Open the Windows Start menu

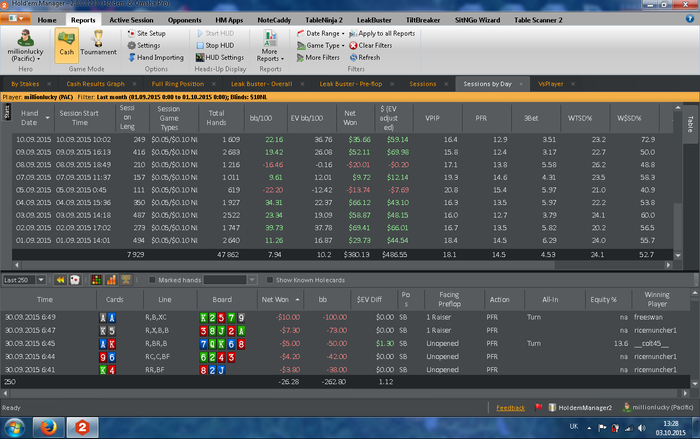(15, 427)
